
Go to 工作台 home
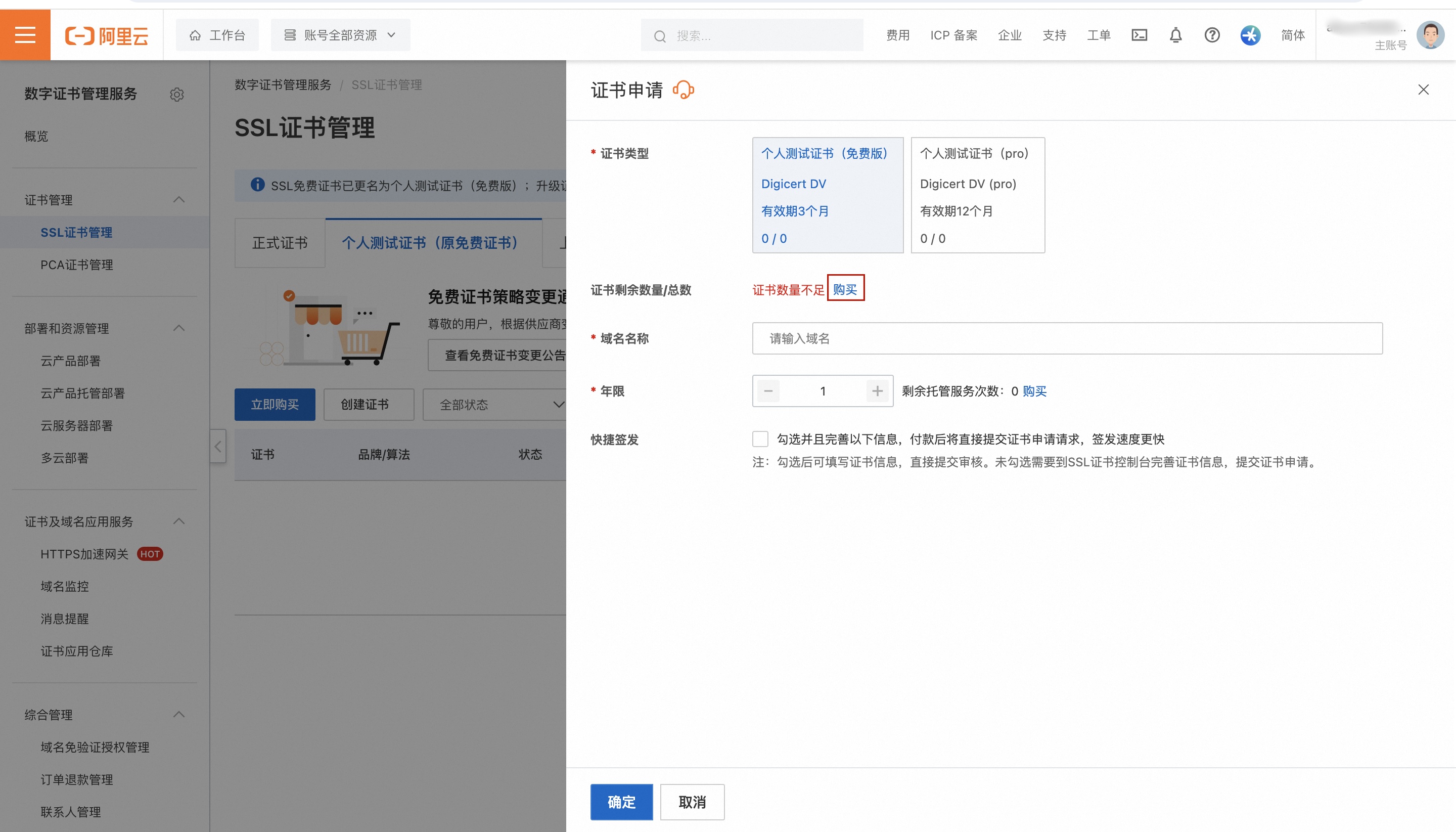217,35
